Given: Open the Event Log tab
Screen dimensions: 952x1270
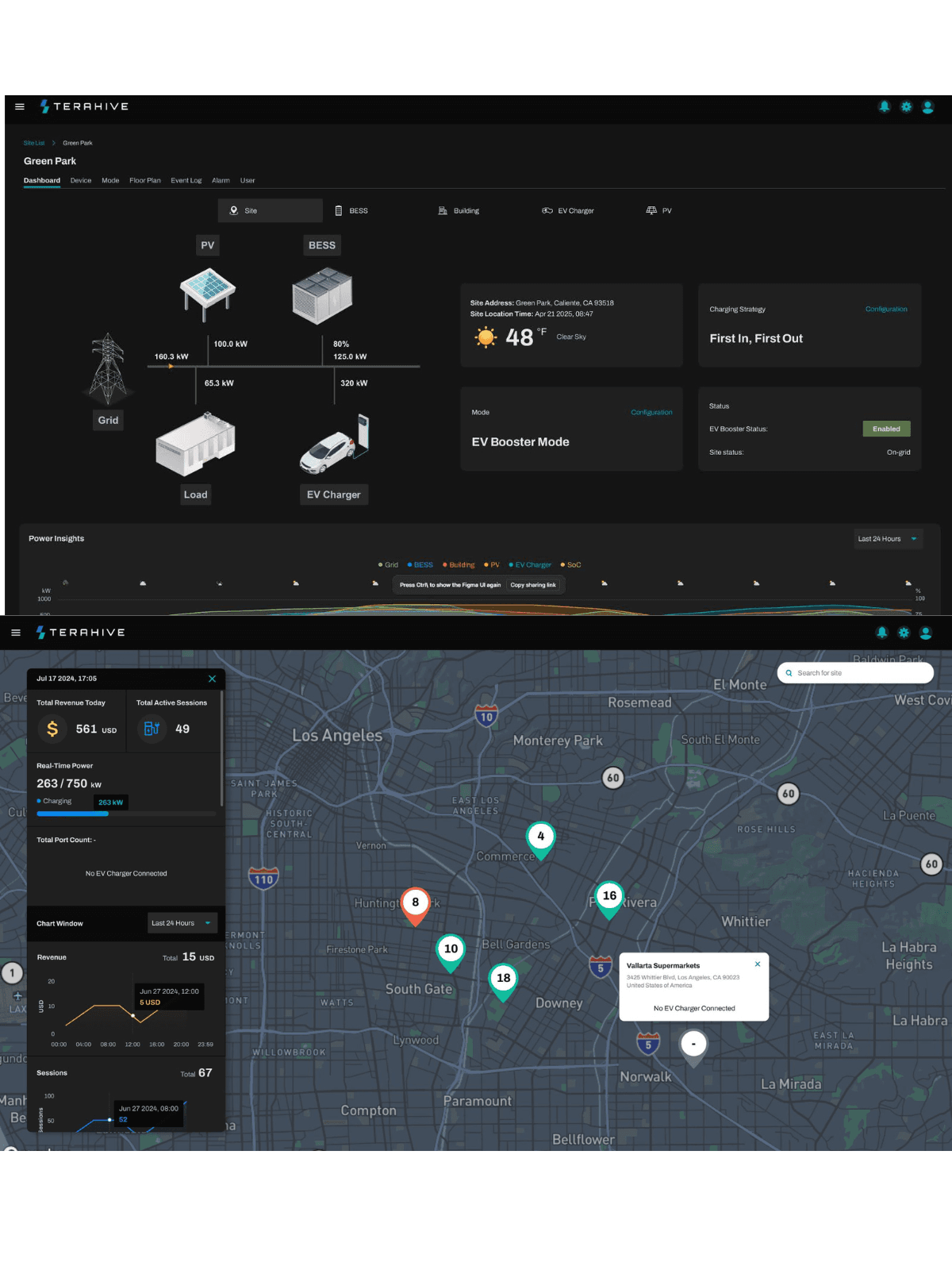Looking at the screenshot, I should [186, 180].
